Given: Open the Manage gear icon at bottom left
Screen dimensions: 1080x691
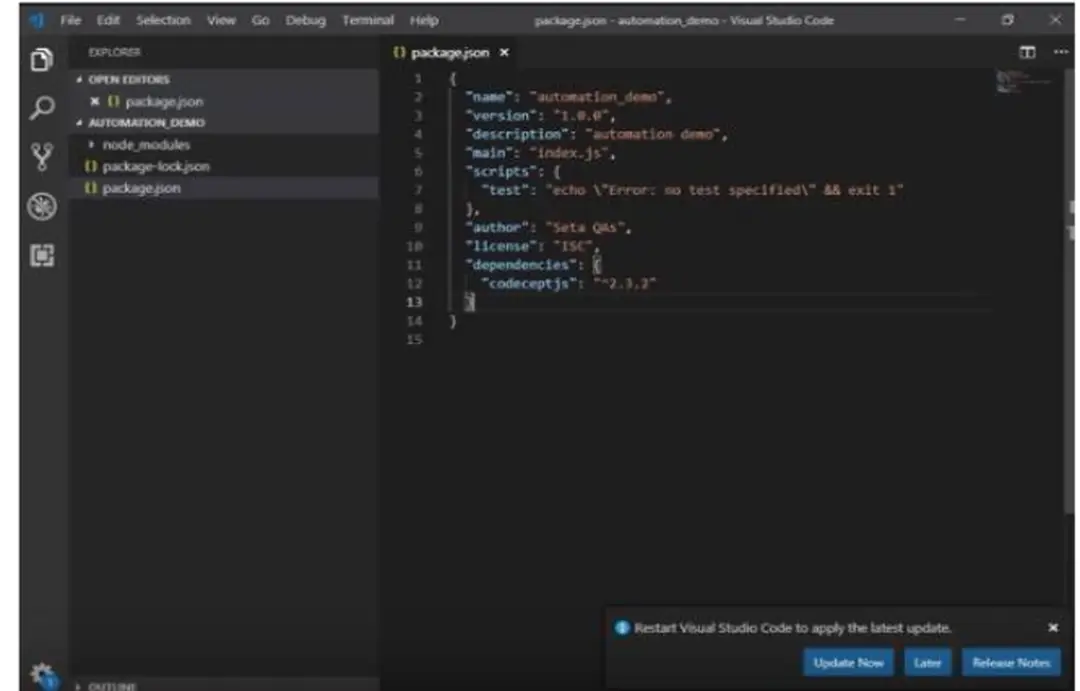Looking at the screenshot, I should pos(41,673).
